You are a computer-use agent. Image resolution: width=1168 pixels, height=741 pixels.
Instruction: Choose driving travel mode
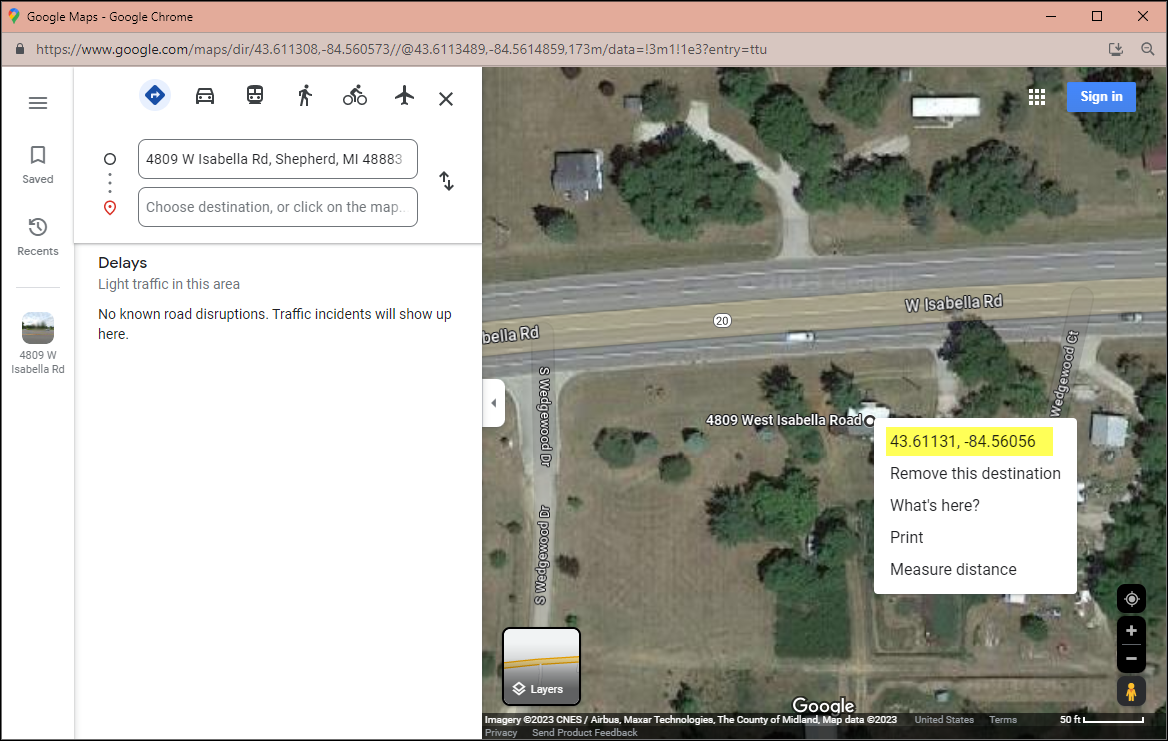pyautogui.click(x=205, y=96)
